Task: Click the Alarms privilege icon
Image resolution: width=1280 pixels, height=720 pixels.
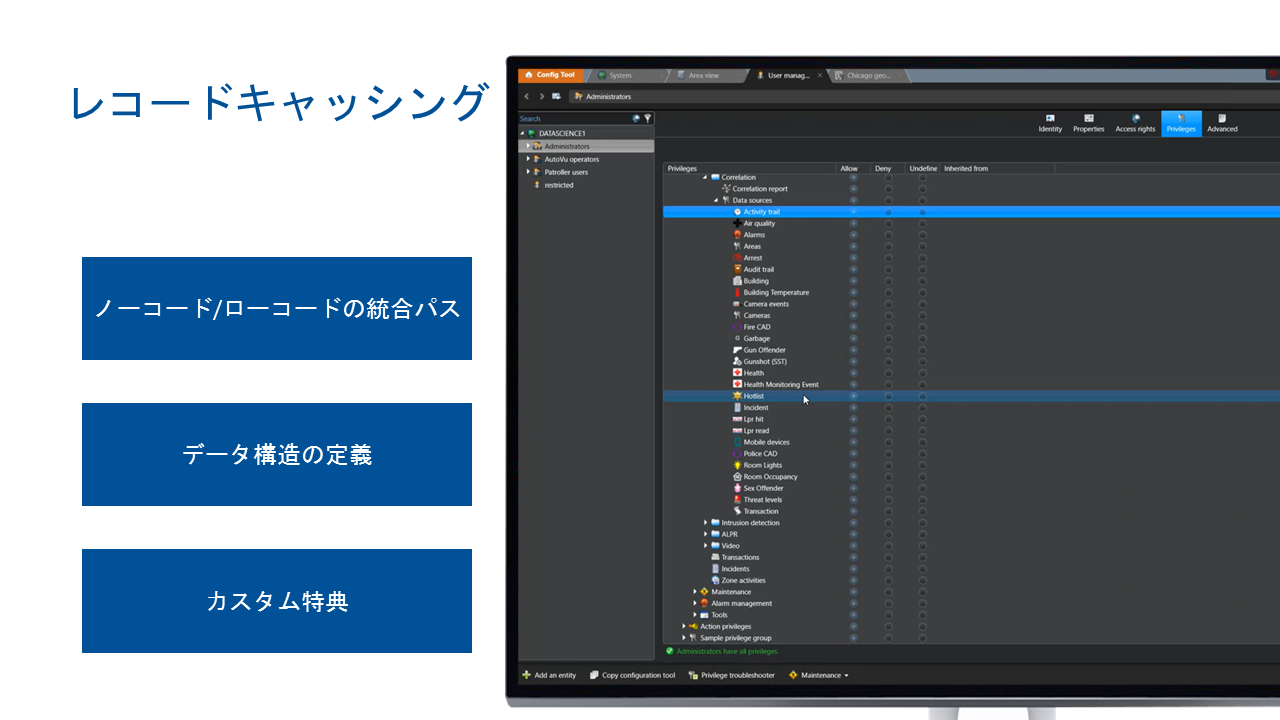Action: [737, 235]
